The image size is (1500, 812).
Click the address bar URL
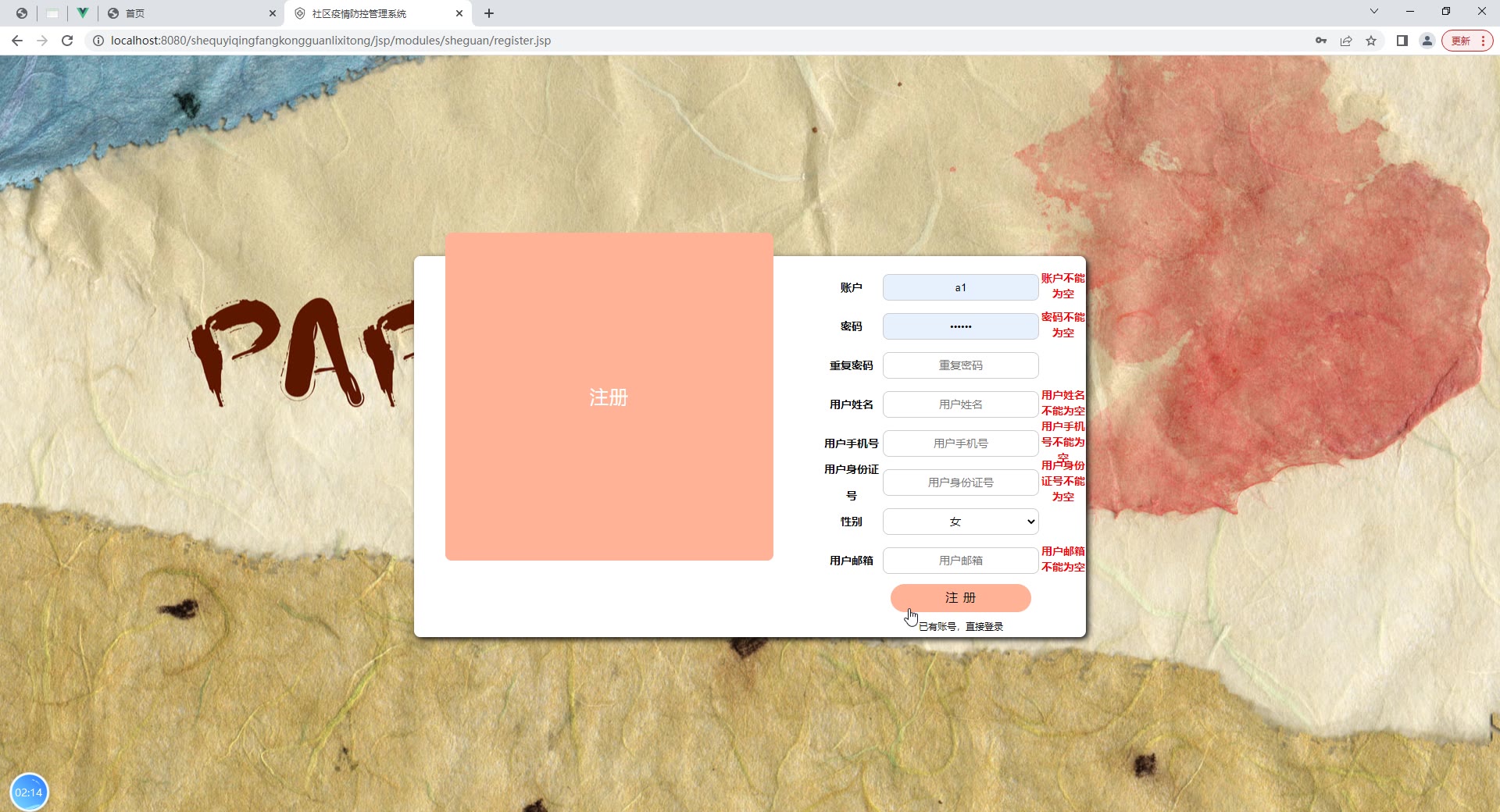point(330,41)
